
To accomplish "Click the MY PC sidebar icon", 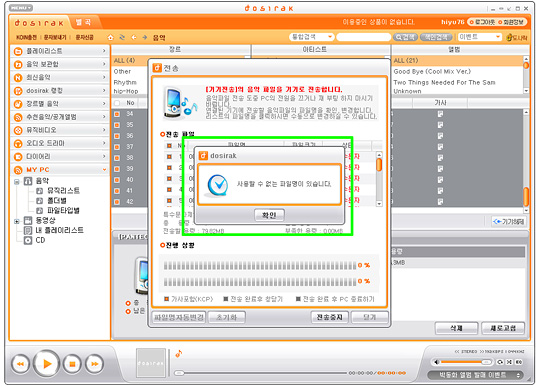I will tap(18, 170).
